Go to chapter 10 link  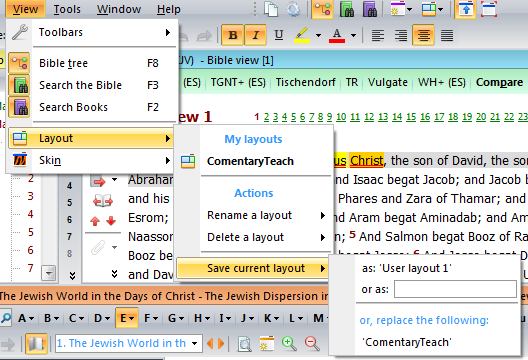(341, 117)
